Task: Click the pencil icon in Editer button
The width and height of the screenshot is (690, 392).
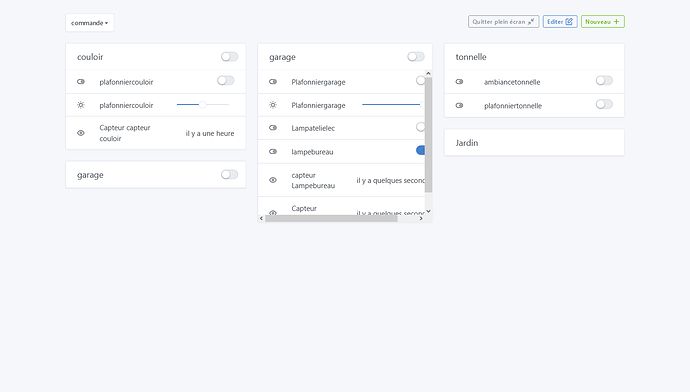Action: (569, 22)
